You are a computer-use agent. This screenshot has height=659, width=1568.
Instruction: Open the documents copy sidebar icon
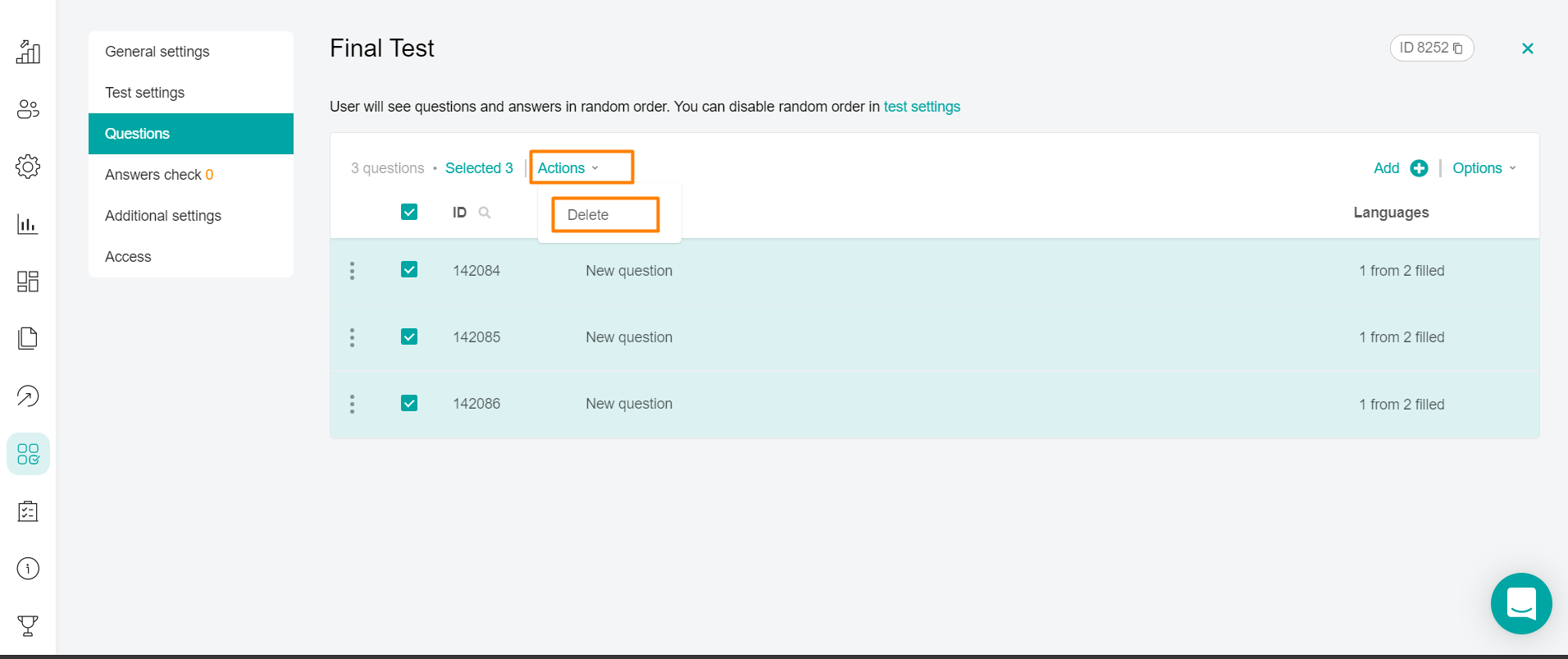(x=28, y=338)
